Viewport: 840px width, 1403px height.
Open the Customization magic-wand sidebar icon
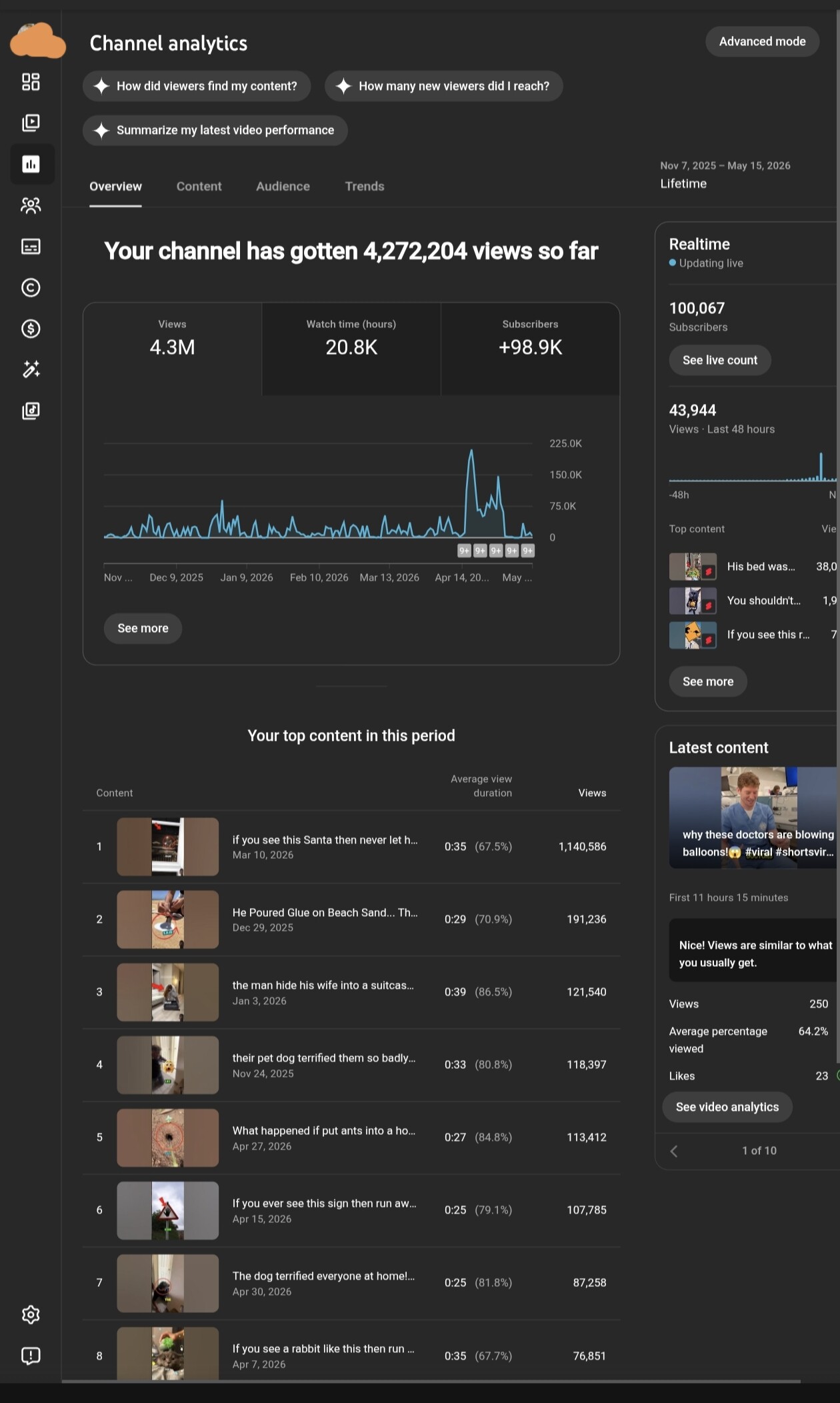click(x=31, y=369)
